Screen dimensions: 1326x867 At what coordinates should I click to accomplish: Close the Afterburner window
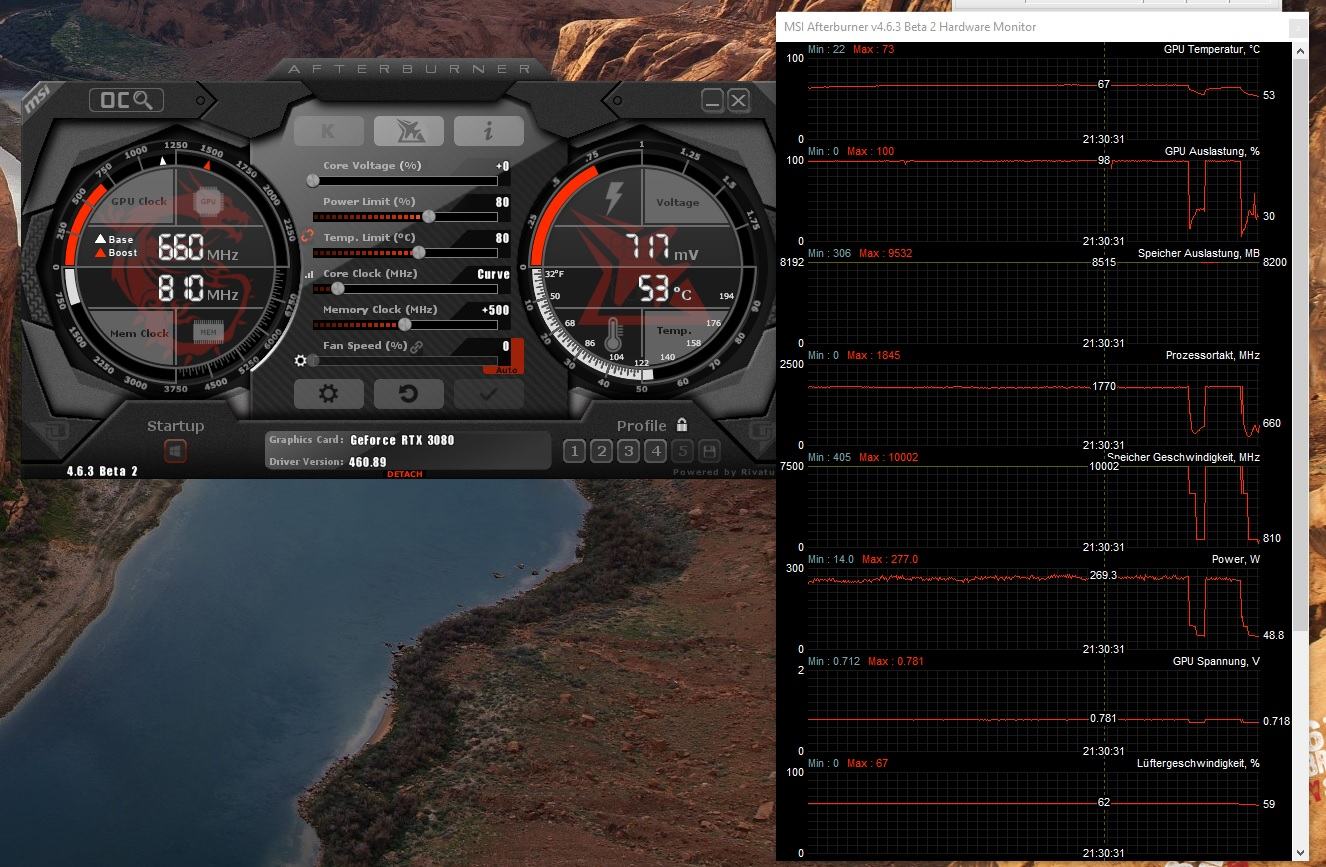pos(738,100)
